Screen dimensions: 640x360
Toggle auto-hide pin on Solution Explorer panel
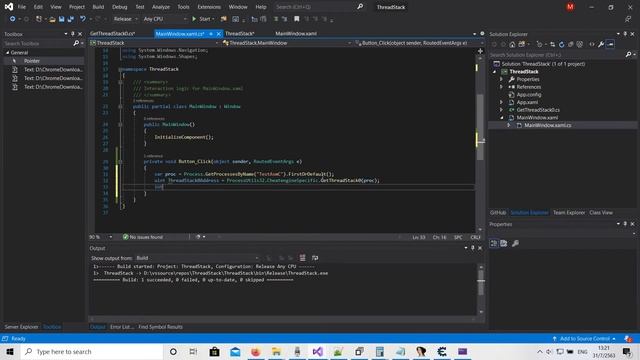[x=625, y=34]
